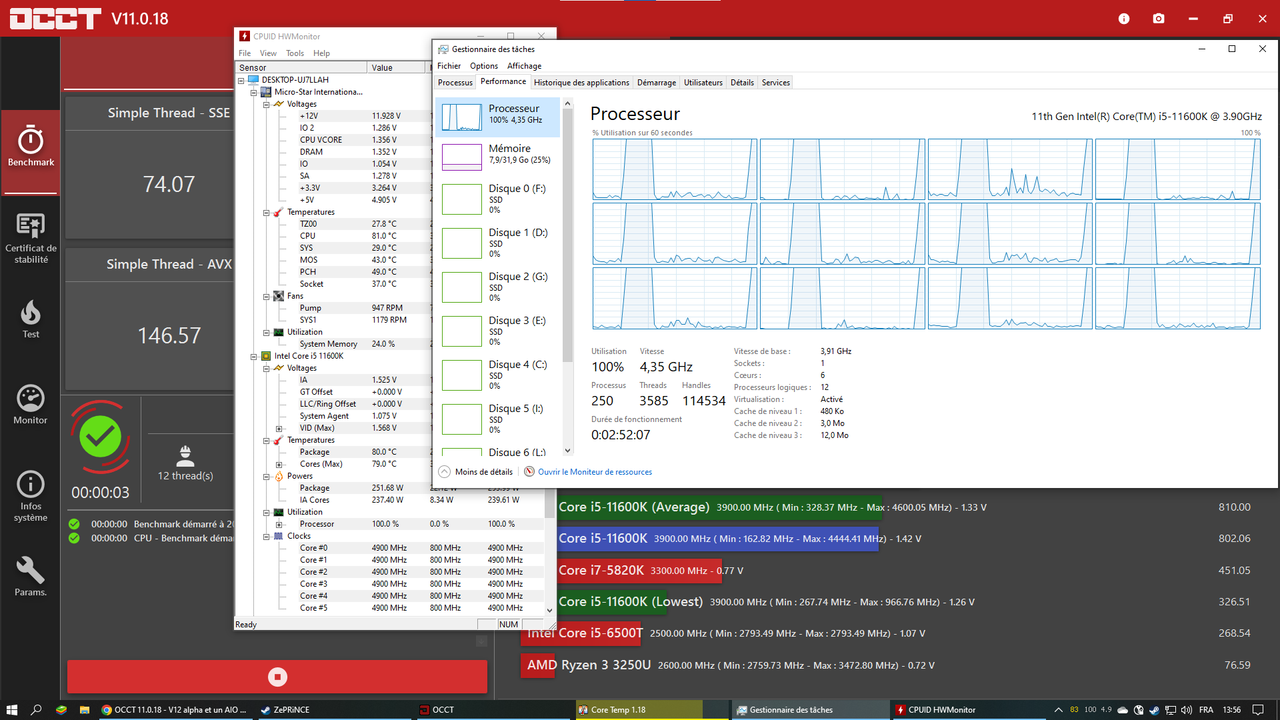
Task: Open HWMonitor Tools menu
Action: pos(295,53)
